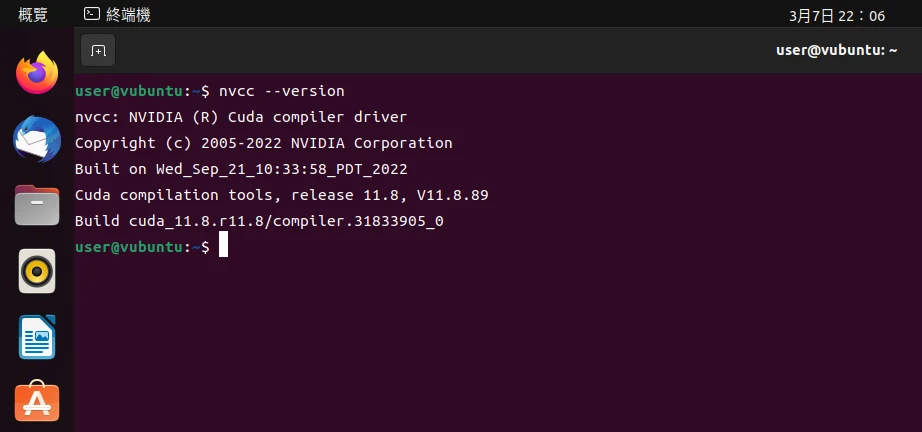Click the Build cuda_11.8.r11.8 compiler line
The image size is (922, 432).
click(259, 221)
